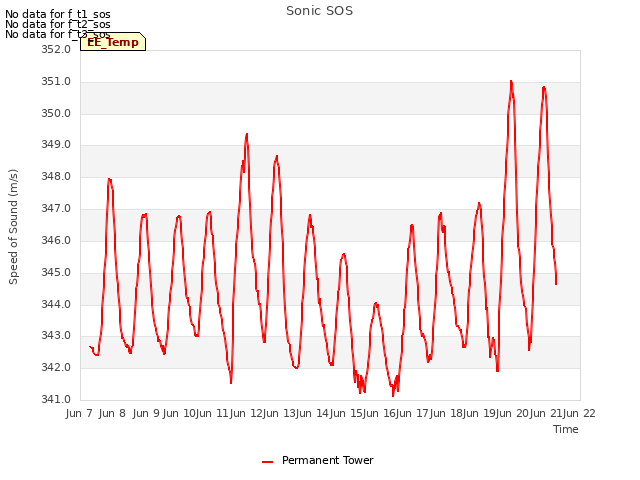Image resolution: width=640 pixels, height=480 pixels.
Task: Click the 341.0 y-axis tick label
Action: pyautogui.click(x=56, y=399)
